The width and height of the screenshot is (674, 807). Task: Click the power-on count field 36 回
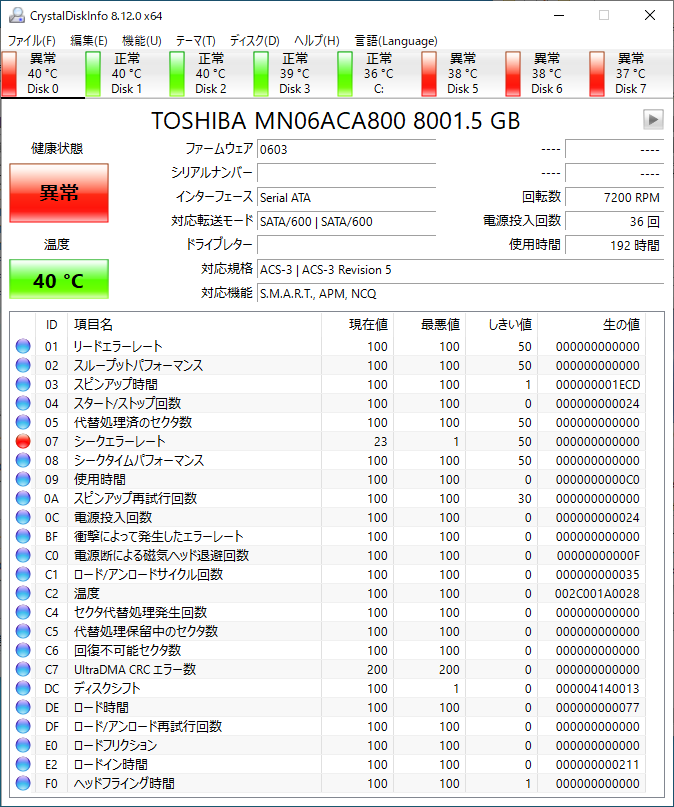[614, 221]
